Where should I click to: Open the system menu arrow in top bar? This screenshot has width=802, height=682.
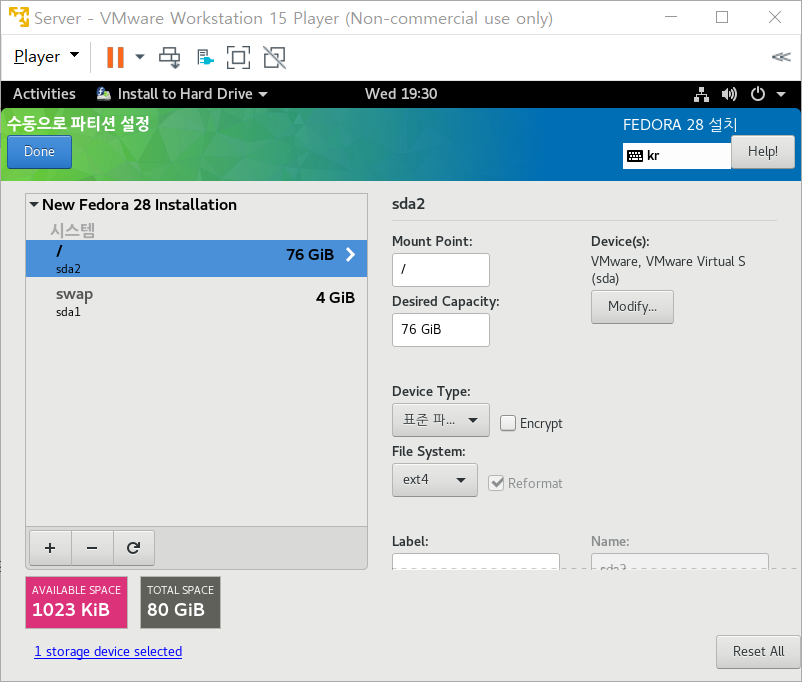781,94
